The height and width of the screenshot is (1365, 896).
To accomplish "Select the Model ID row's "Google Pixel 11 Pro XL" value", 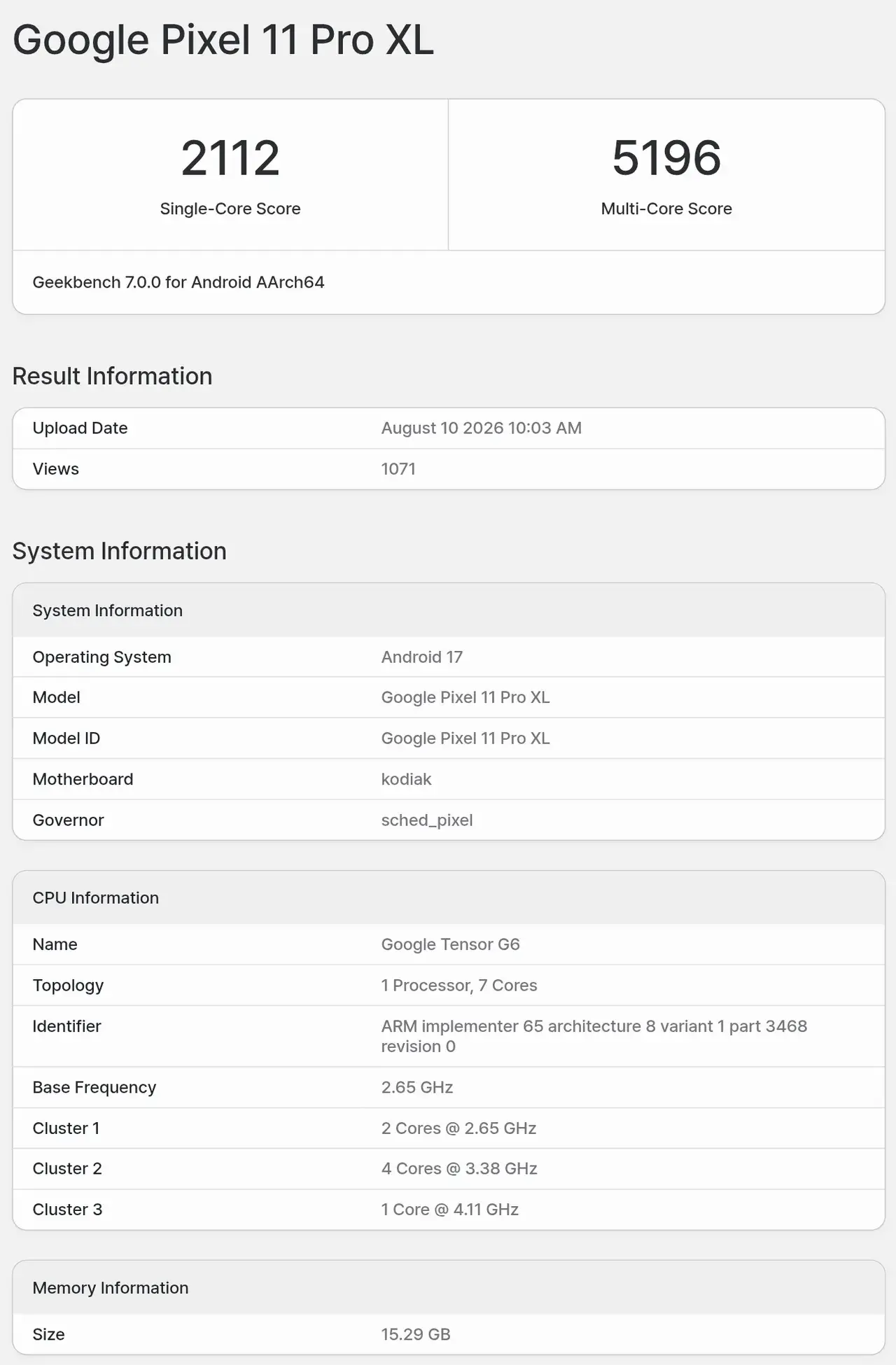I will click(465, 738).
